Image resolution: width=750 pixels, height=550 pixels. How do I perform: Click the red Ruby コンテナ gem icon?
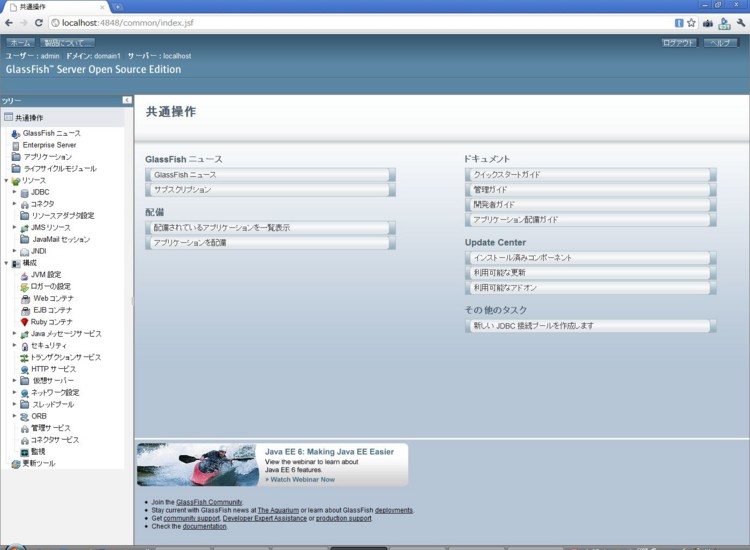point(24,322)
